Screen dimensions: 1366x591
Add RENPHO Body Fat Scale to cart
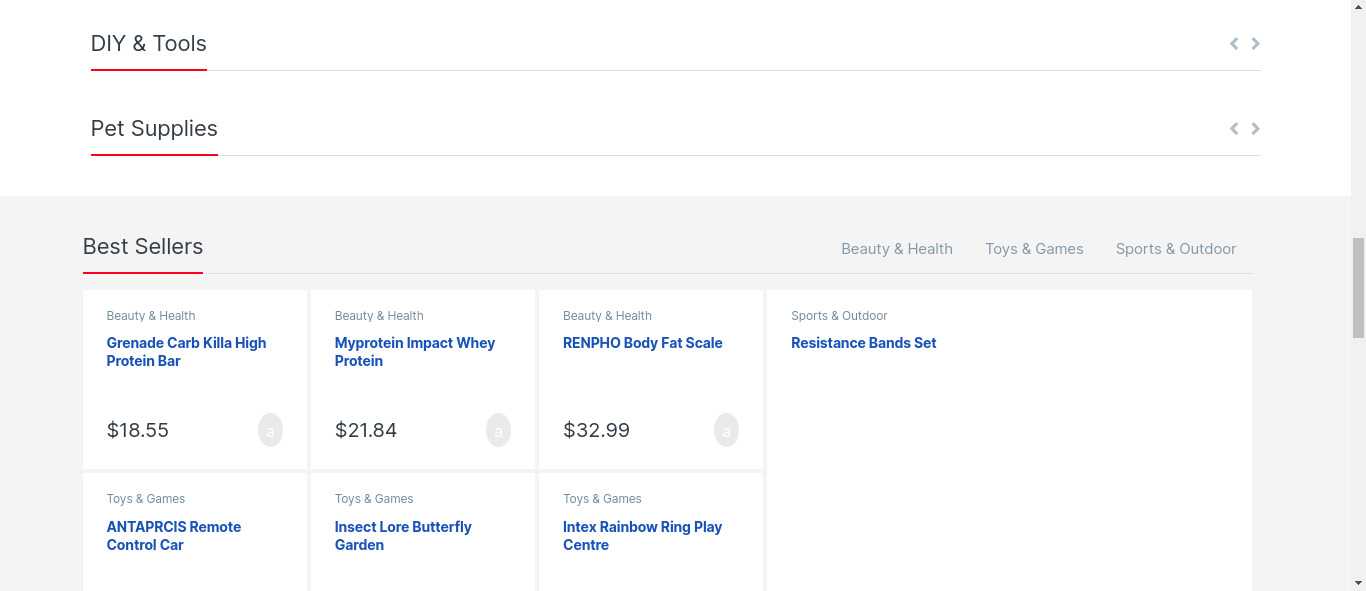coord(726,430)
